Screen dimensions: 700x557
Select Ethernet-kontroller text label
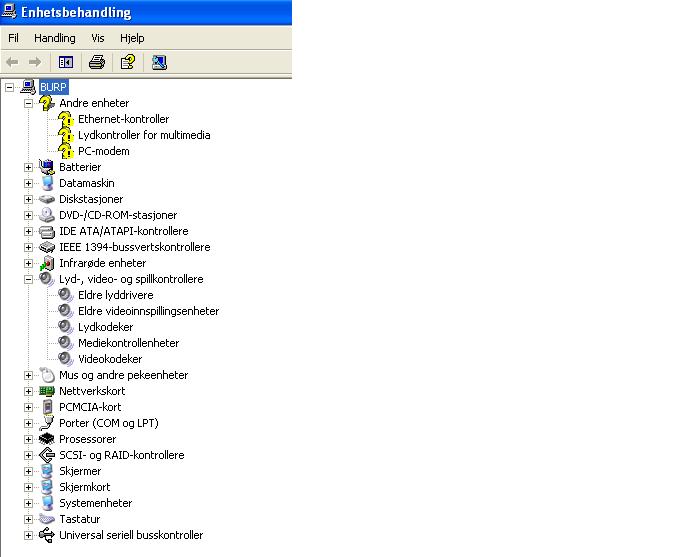[x=124, y=119]
